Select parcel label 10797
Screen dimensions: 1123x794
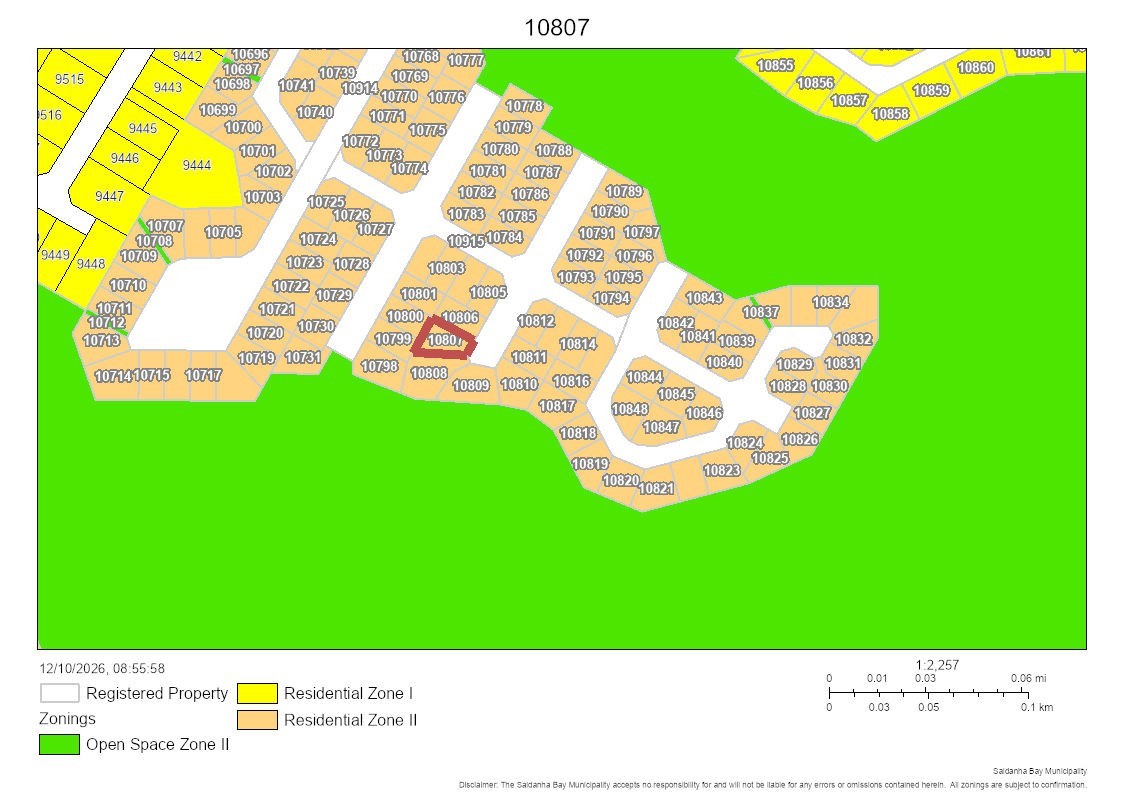pos(642,232)
